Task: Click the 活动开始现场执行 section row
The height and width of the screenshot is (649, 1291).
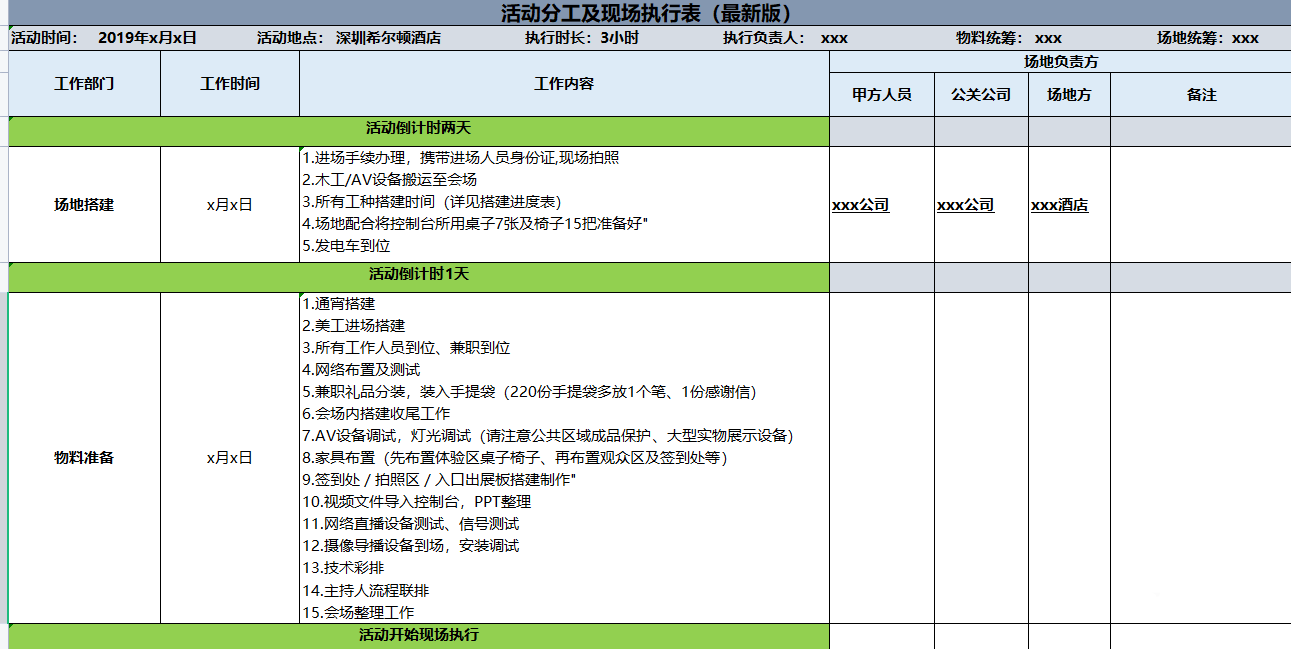Action: click(418, 635)
